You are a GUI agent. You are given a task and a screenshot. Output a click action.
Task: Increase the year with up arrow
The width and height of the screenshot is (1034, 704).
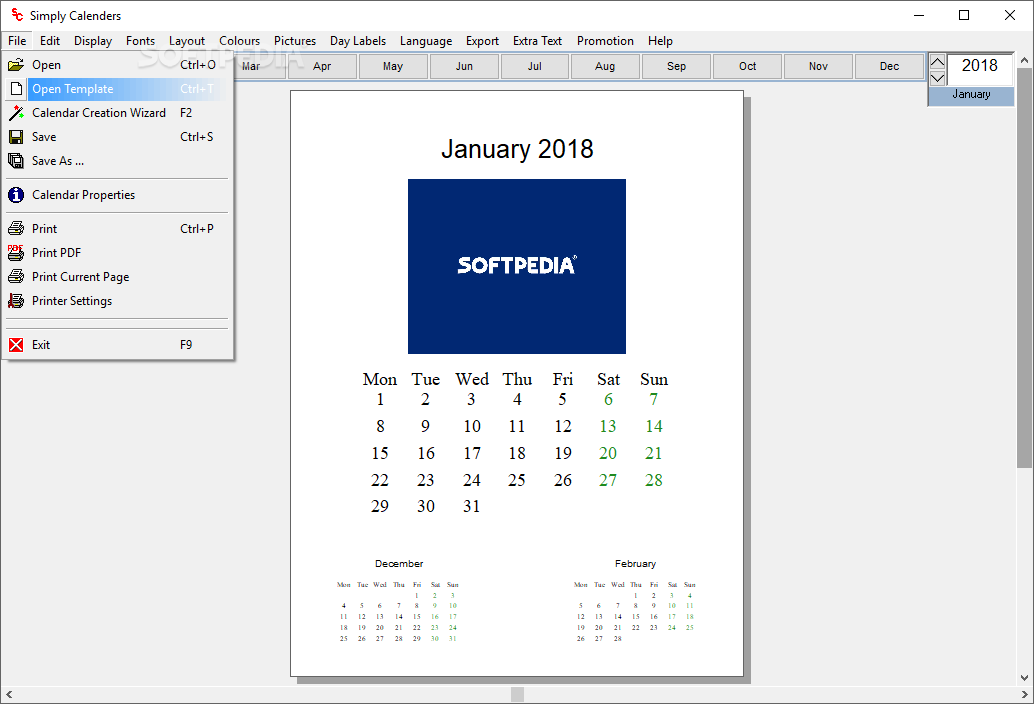937,62
